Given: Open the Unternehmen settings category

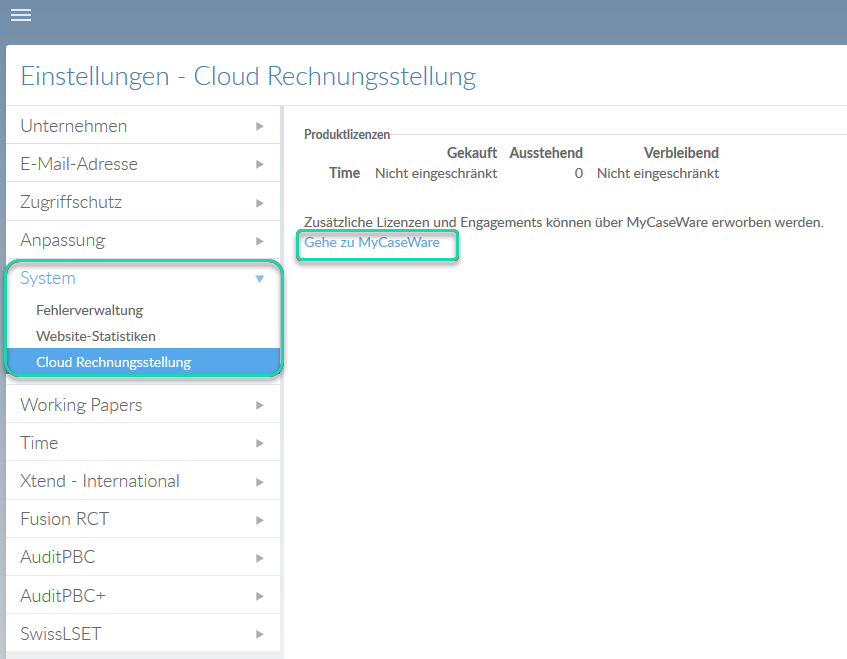Looking at the screenshot, I should [x=73, y=126].
